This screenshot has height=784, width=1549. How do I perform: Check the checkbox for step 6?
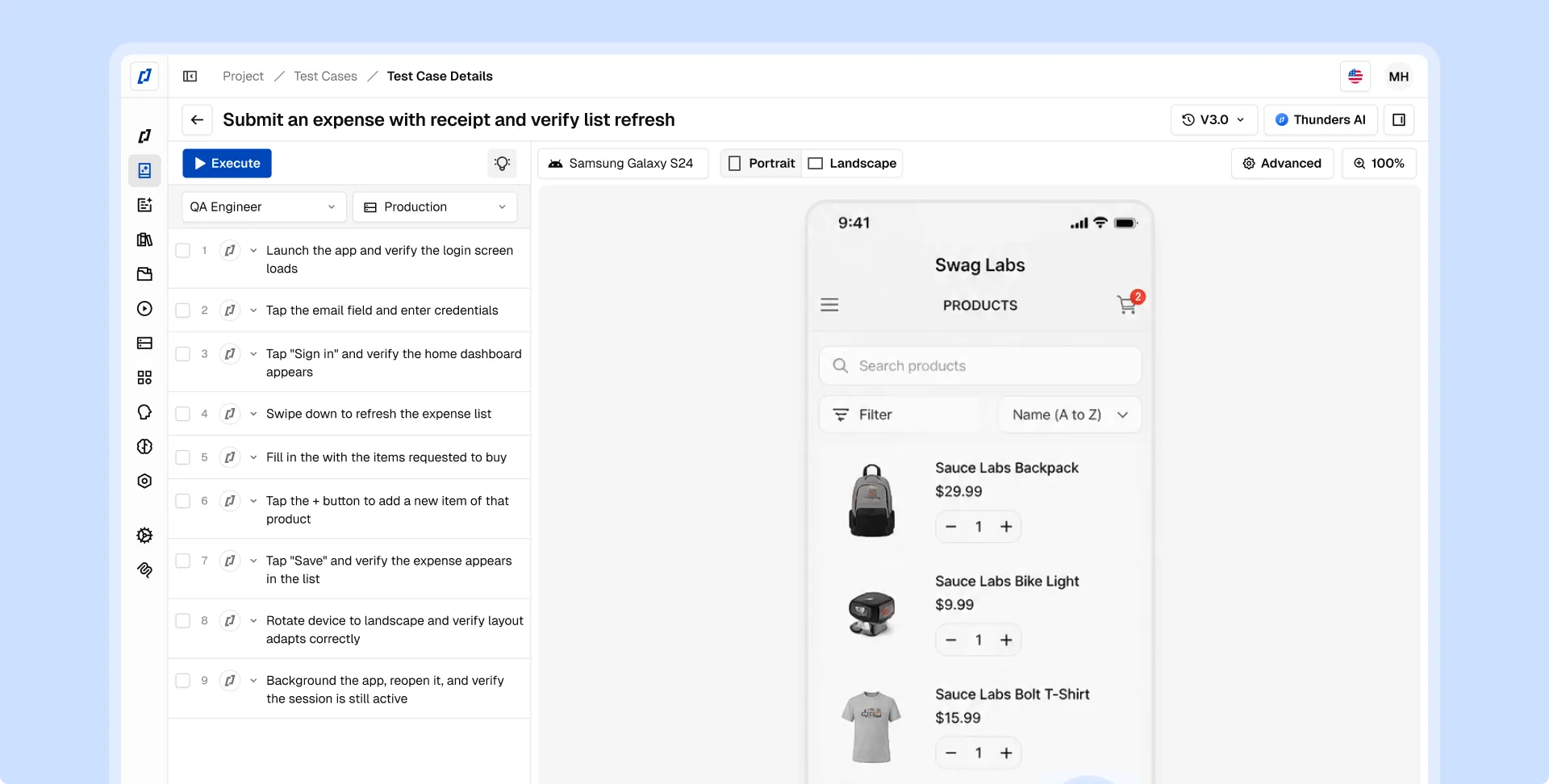[x=183, y=501]
